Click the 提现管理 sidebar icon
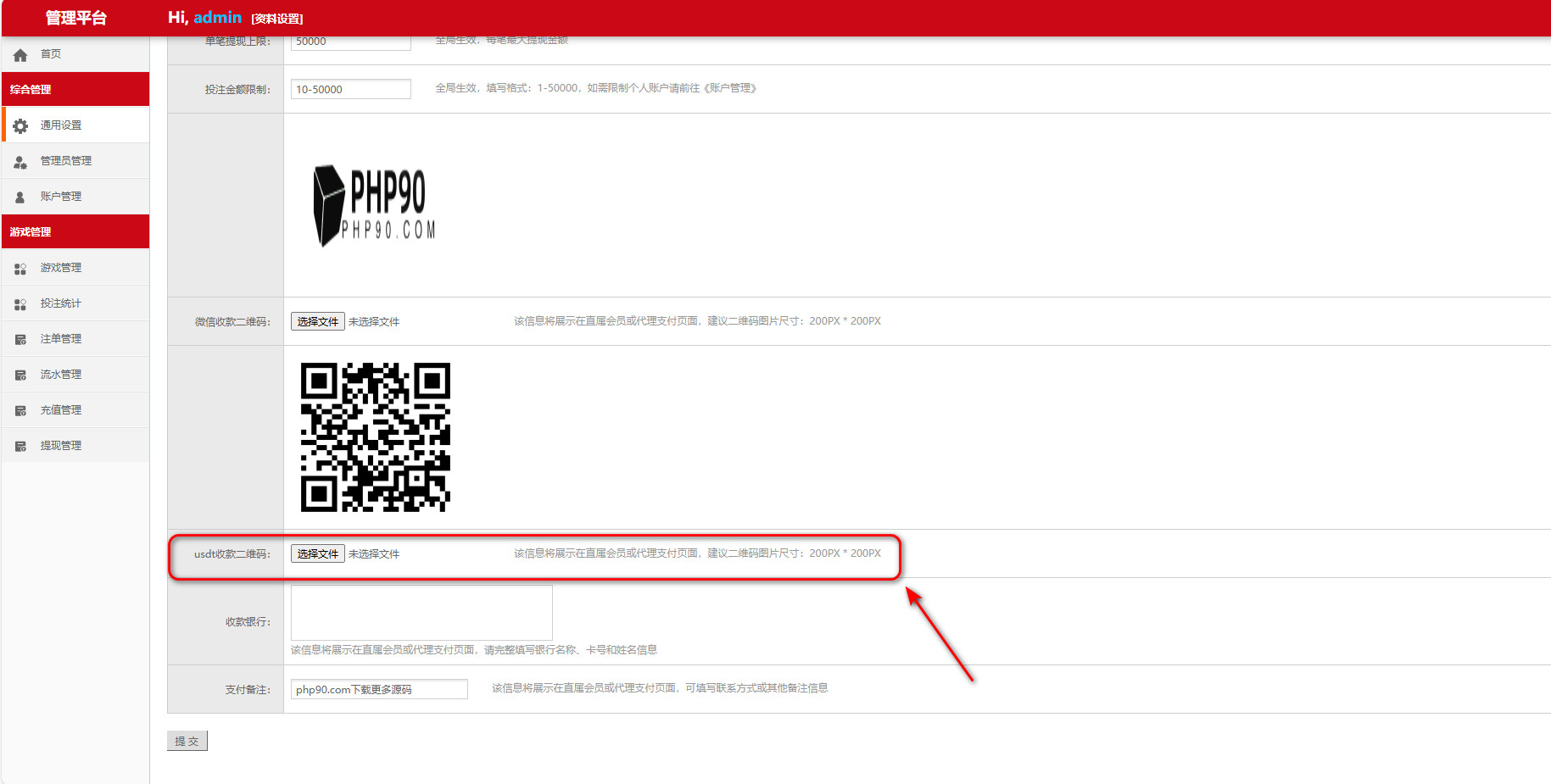This screenshot has width=1551, height=784. (x=20, y=447)
